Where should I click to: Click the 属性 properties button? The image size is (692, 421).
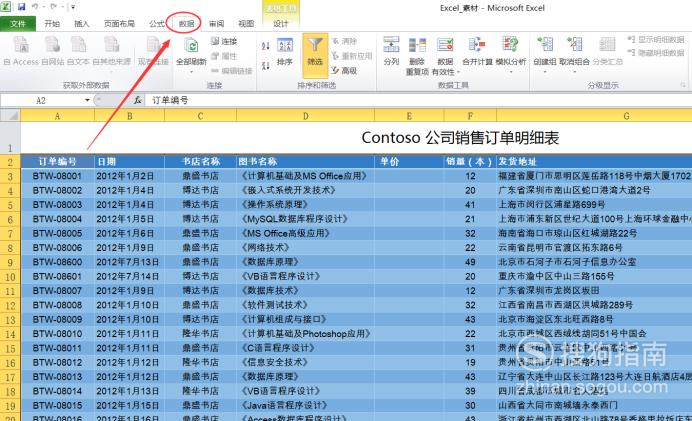click(224, 56)
